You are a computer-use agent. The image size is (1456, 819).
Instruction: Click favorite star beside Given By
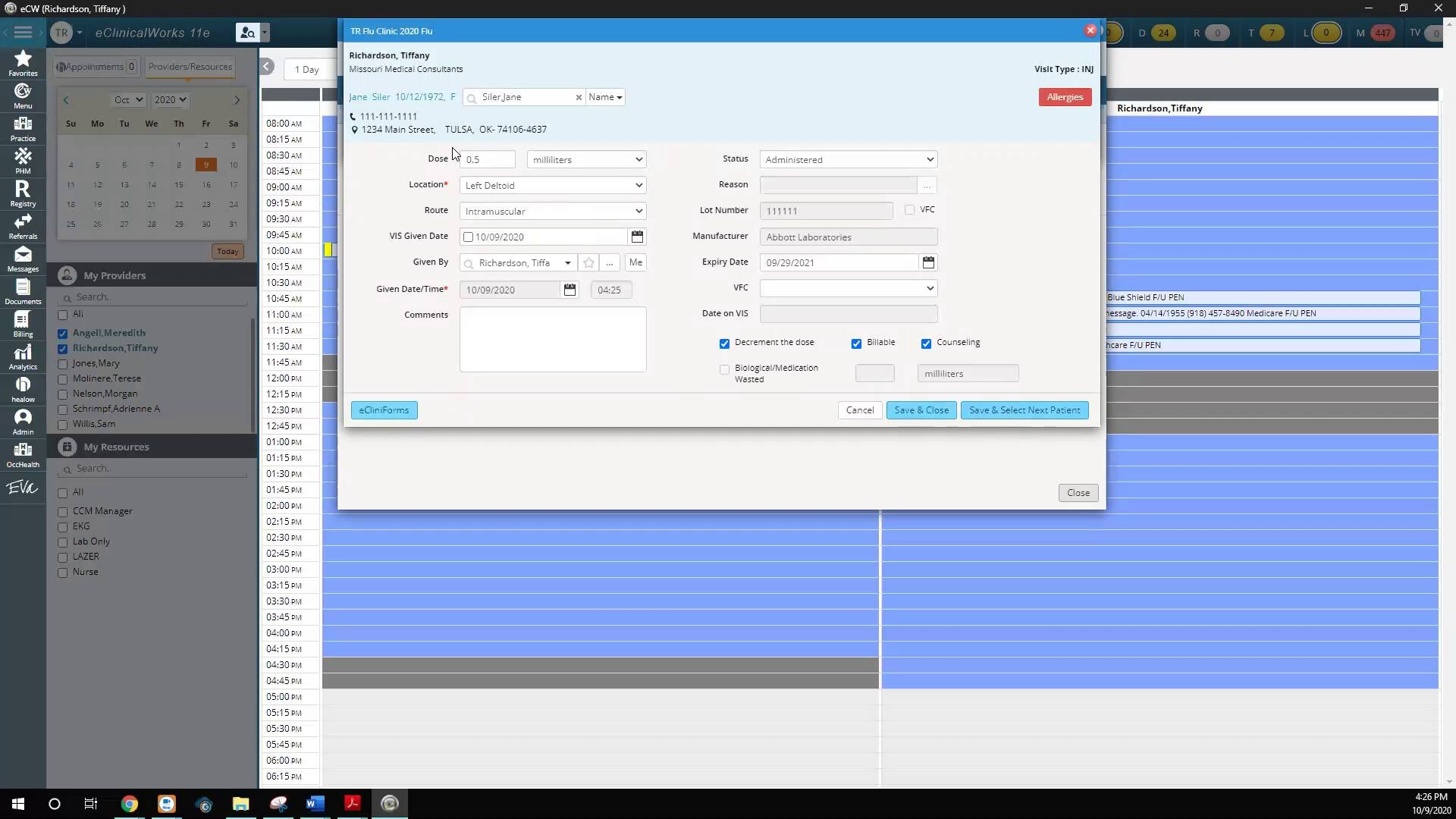click(x=588, y=262)
